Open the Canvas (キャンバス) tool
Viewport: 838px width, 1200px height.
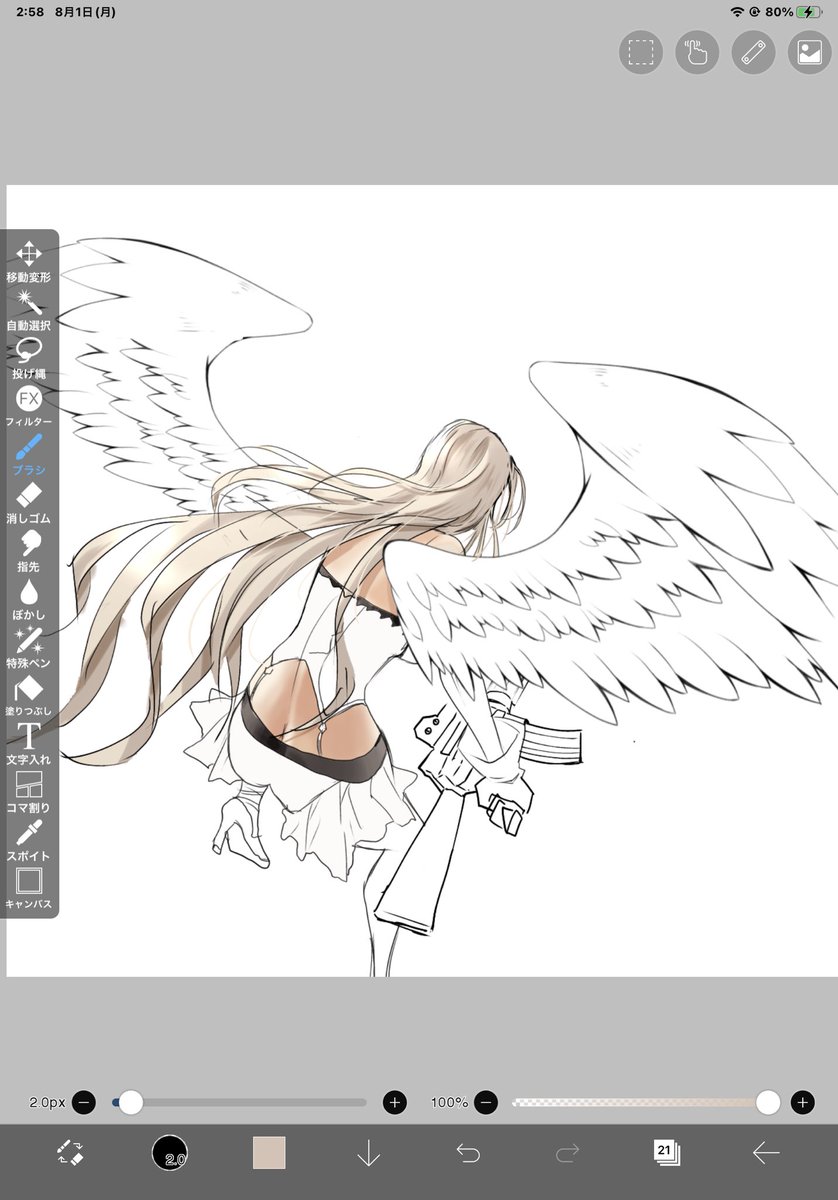(x=28, y=890)
